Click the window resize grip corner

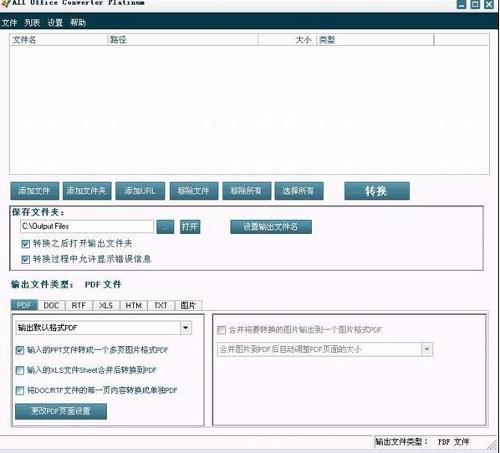click(492, 445)
